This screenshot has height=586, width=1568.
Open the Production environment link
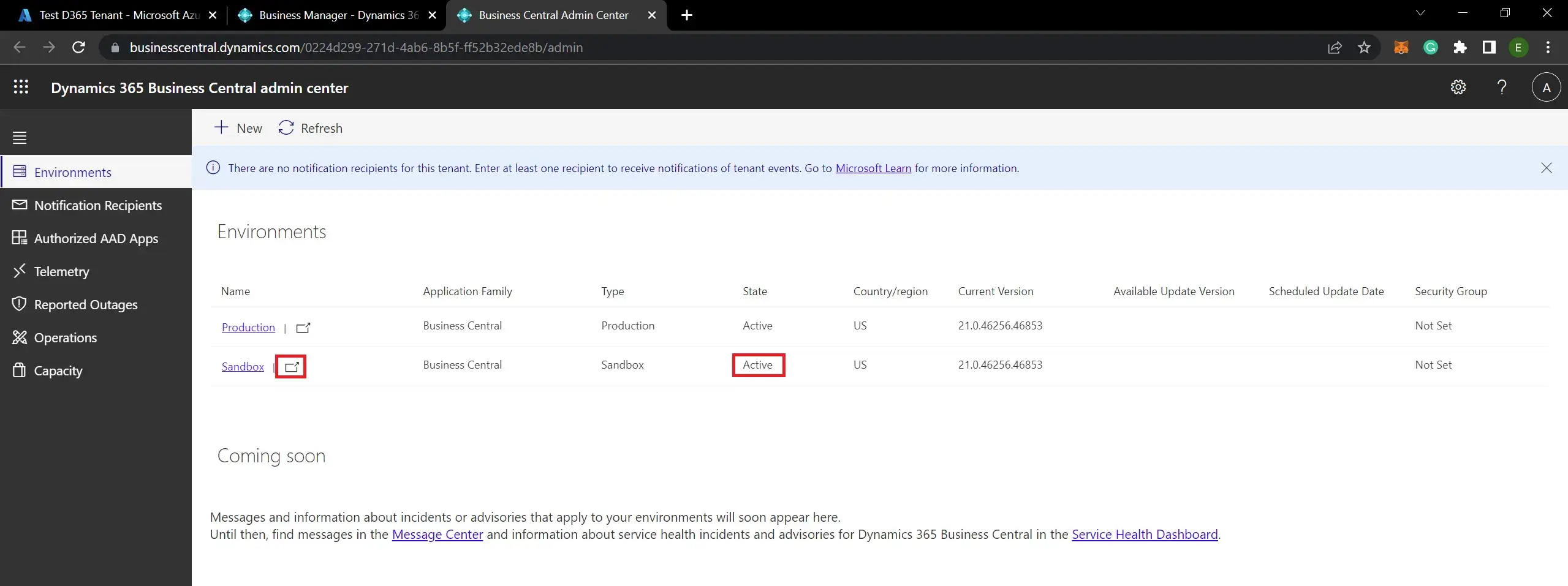tap(248, 328)
